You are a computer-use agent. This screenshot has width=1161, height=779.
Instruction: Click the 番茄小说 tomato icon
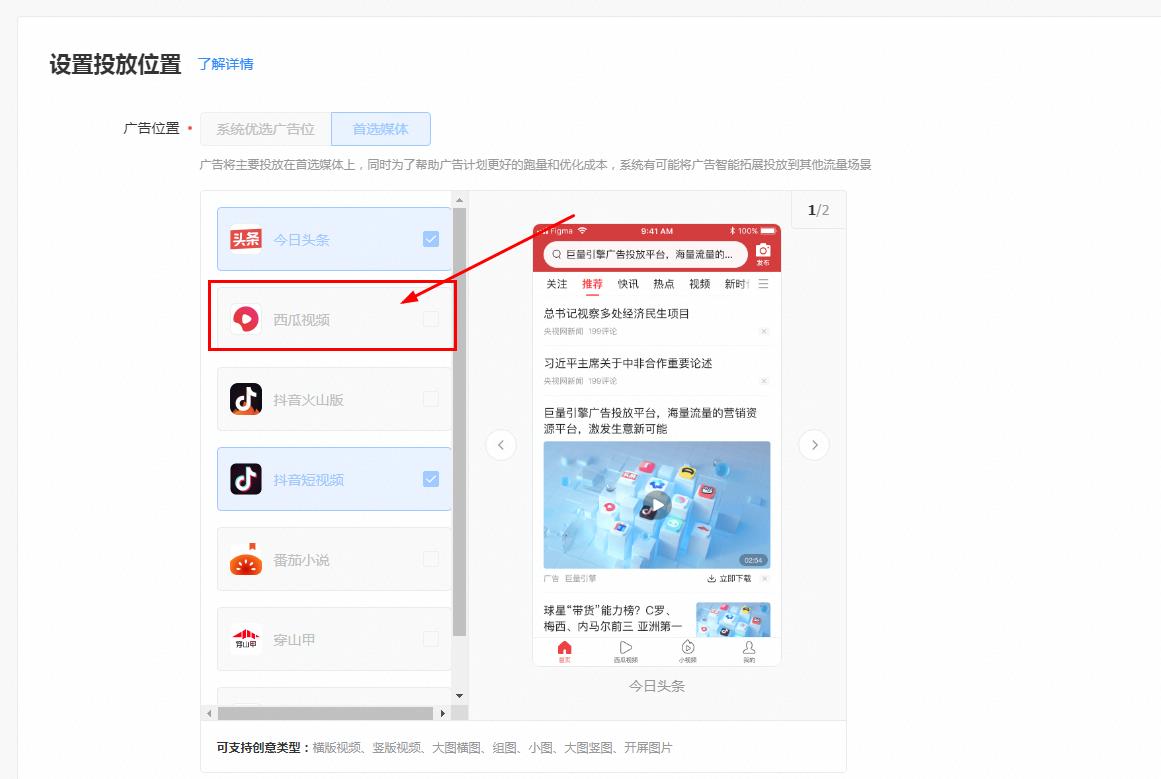pos(246,559)
